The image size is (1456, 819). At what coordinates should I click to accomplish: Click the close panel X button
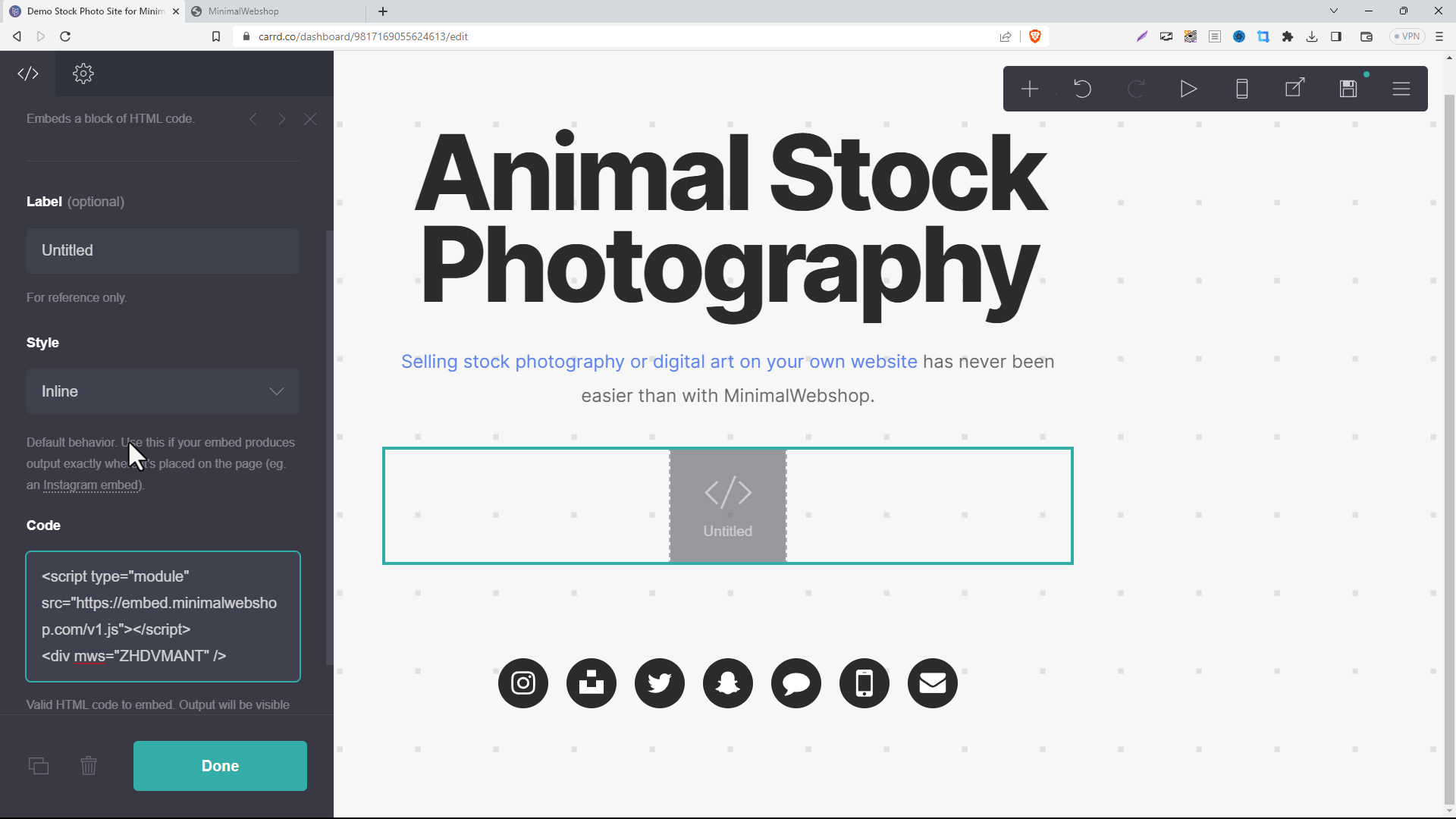pos(310,120)
